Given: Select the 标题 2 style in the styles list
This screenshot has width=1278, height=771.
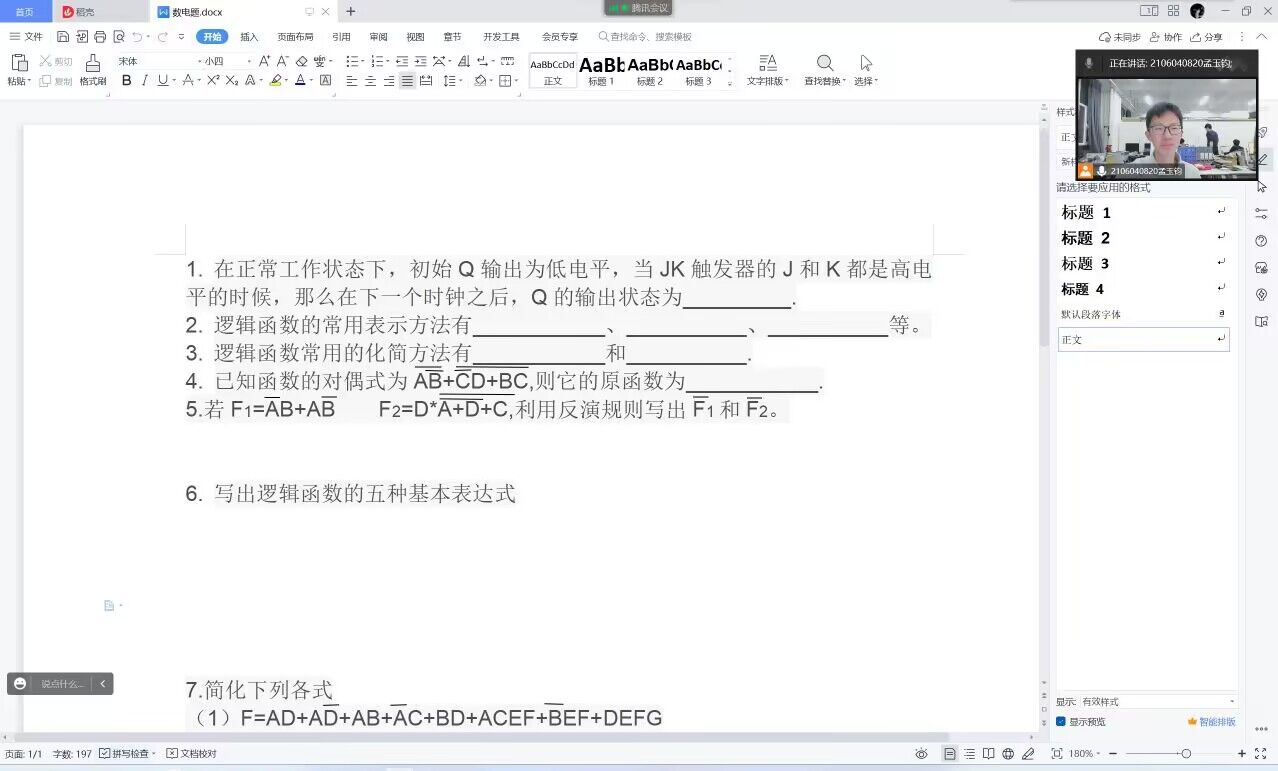Looking at the screenshot, I should point(1086,238).
